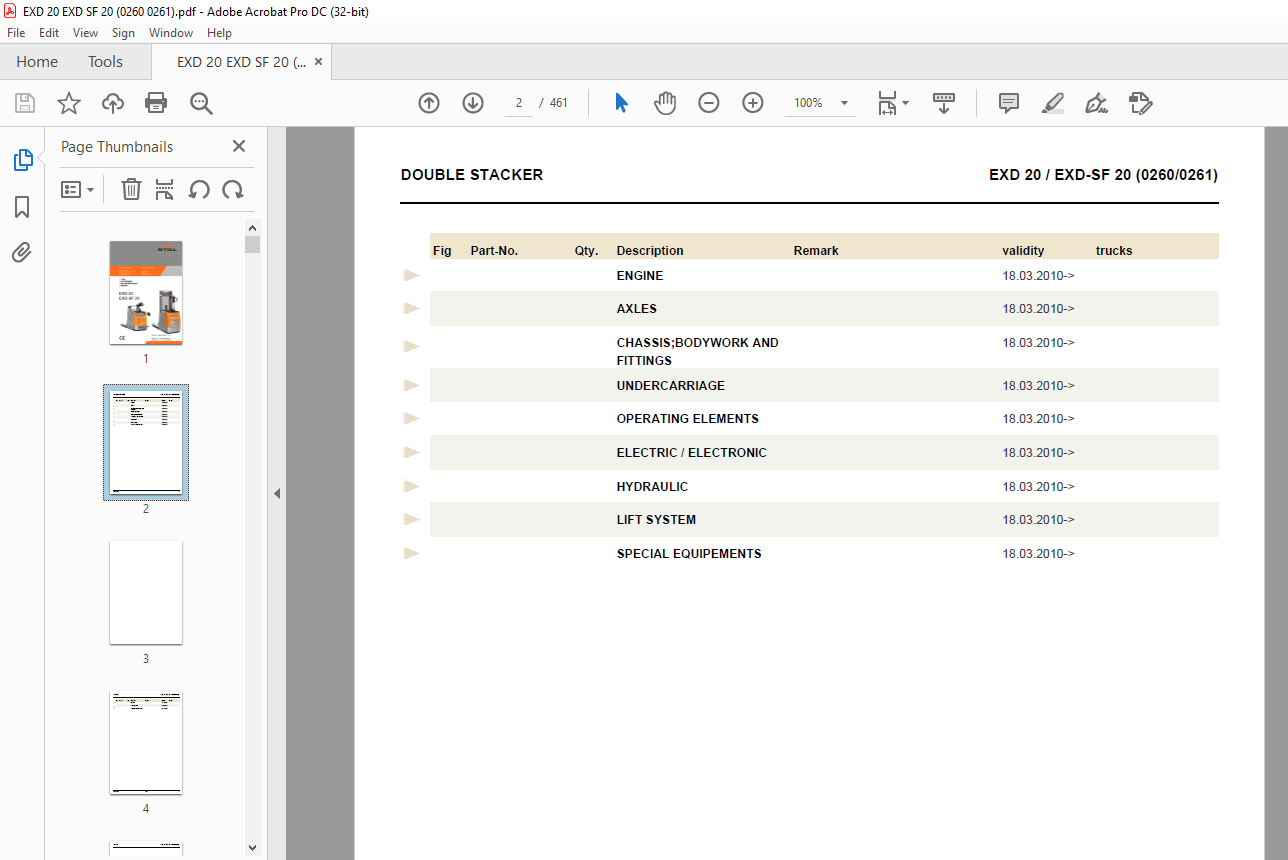Viewport: 1288px width, 860px height.
Task: Switch to the Home tab
Action: pyautogui.click(x=37, y=62)
